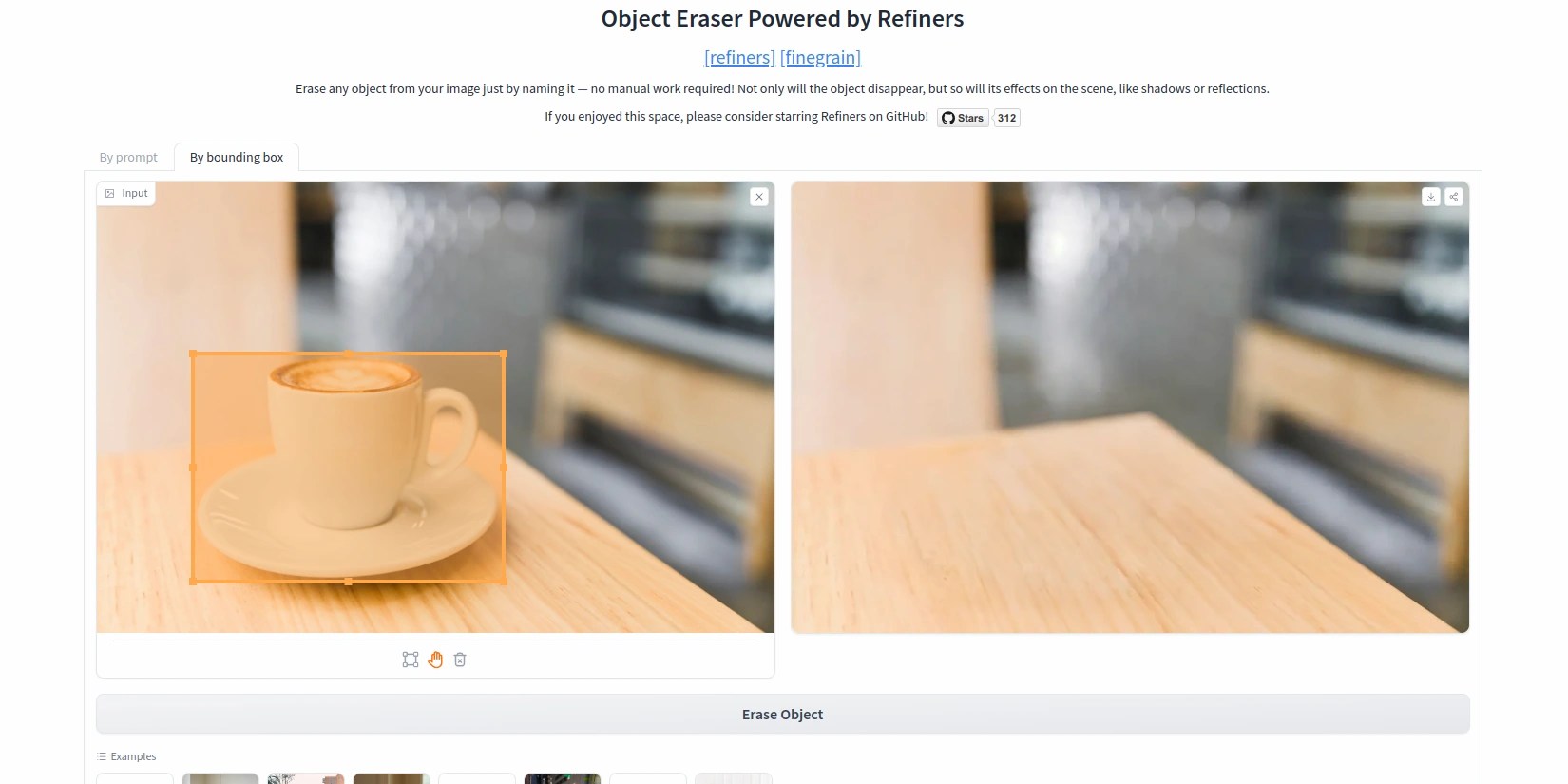Download the erased output image
This screenshot has width=1568, height=784.
pos(1431,197)
